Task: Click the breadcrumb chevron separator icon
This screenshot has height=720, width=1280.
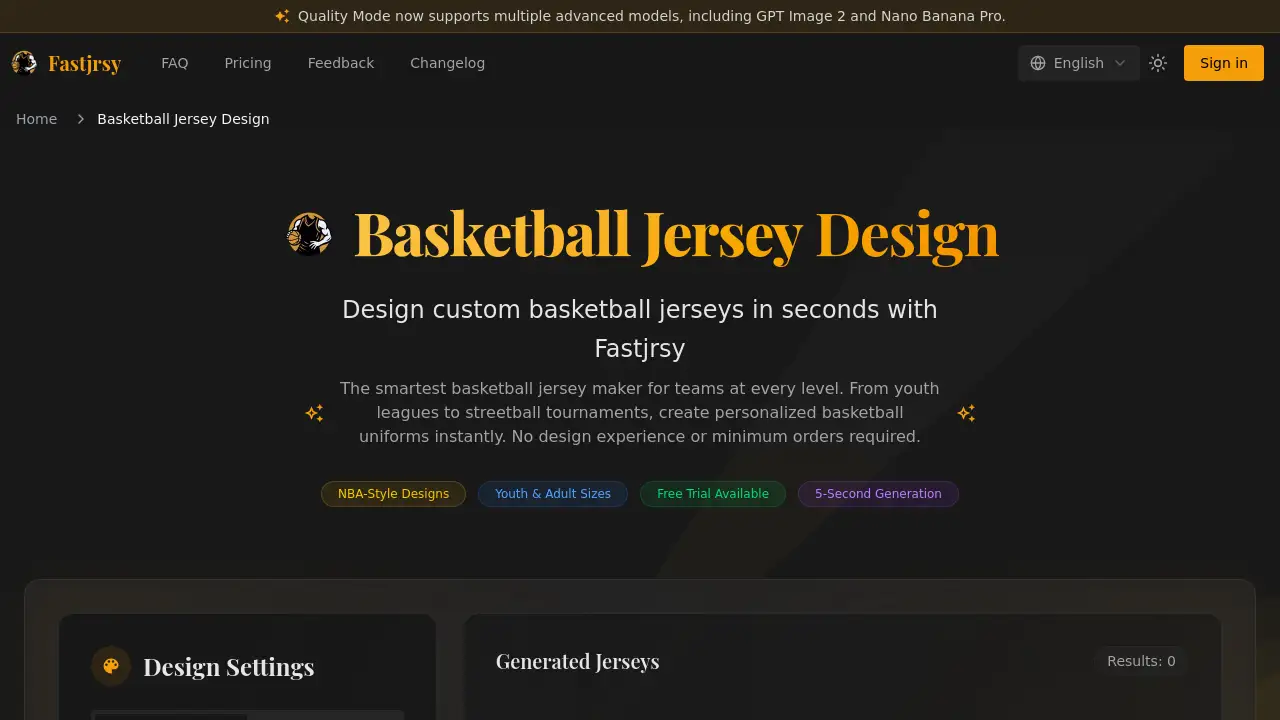Action: (x=81, y=119)
